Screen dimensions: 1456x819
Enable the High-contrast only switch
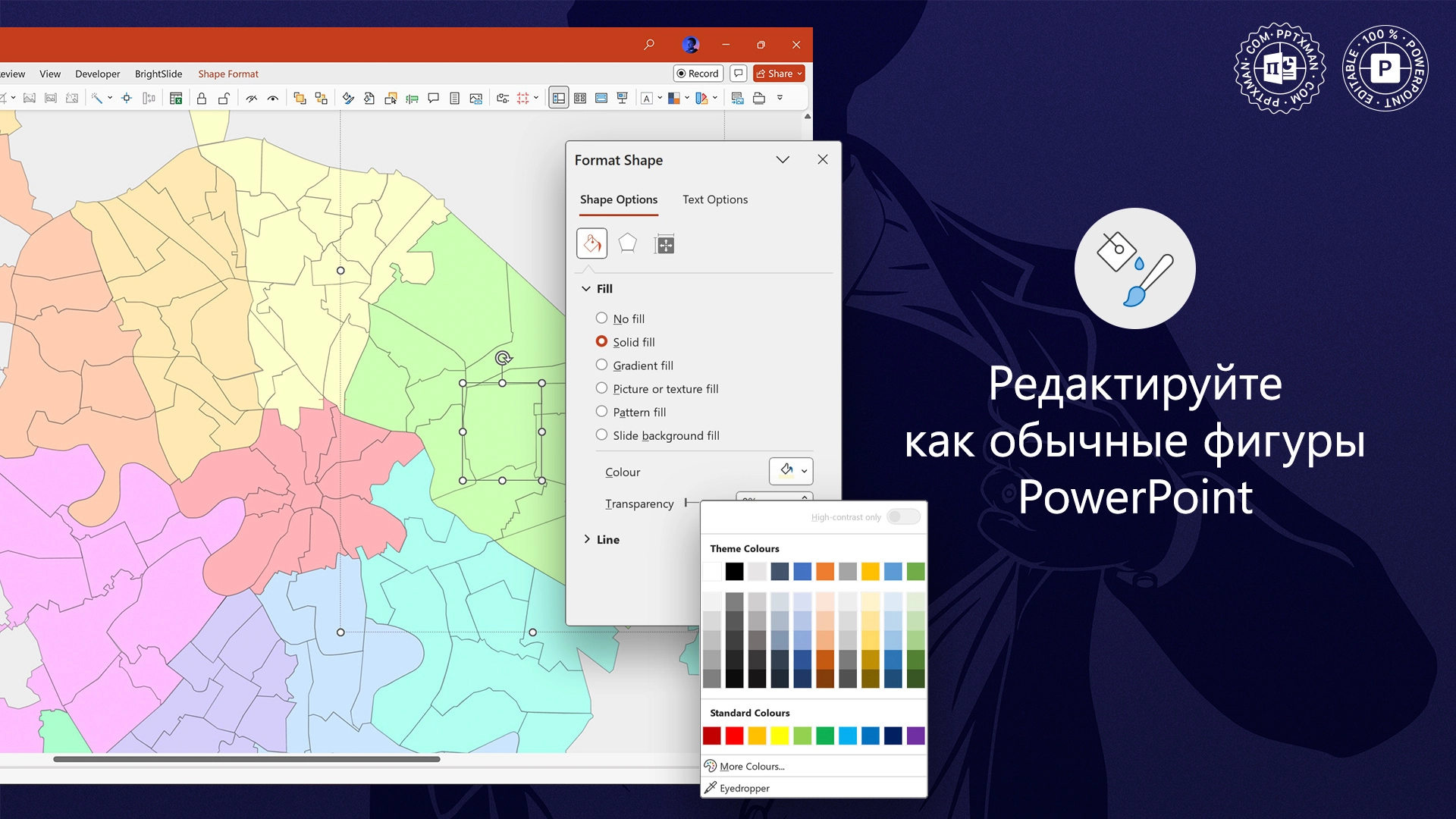pos(903,516)
